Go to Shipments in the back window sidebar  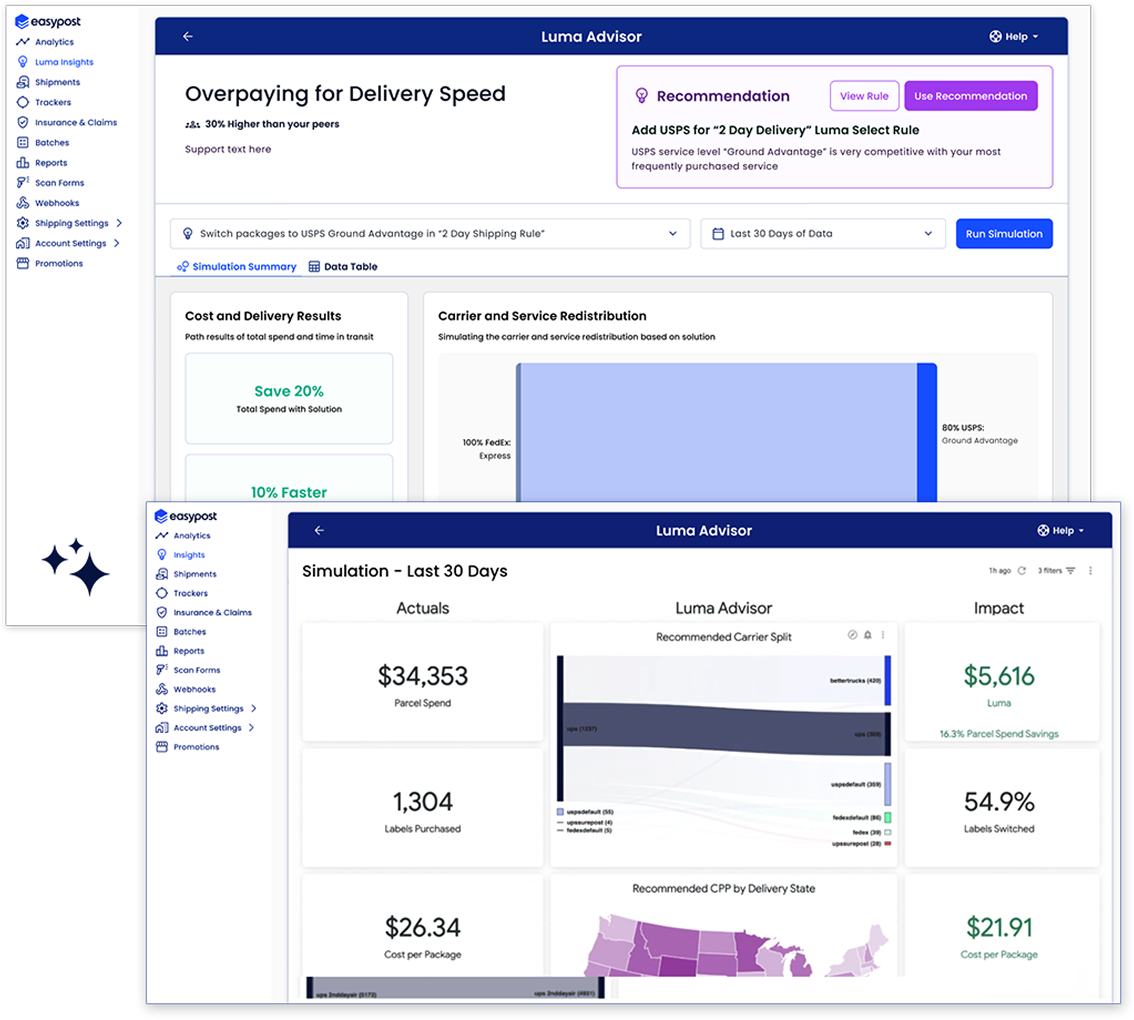(48, 82)
